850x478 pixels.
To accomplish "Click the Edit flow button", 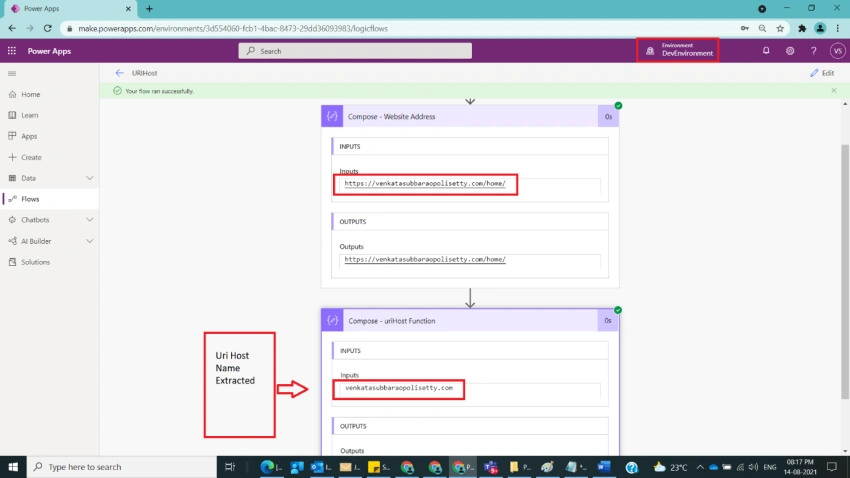I will click(x=822, y=73).
